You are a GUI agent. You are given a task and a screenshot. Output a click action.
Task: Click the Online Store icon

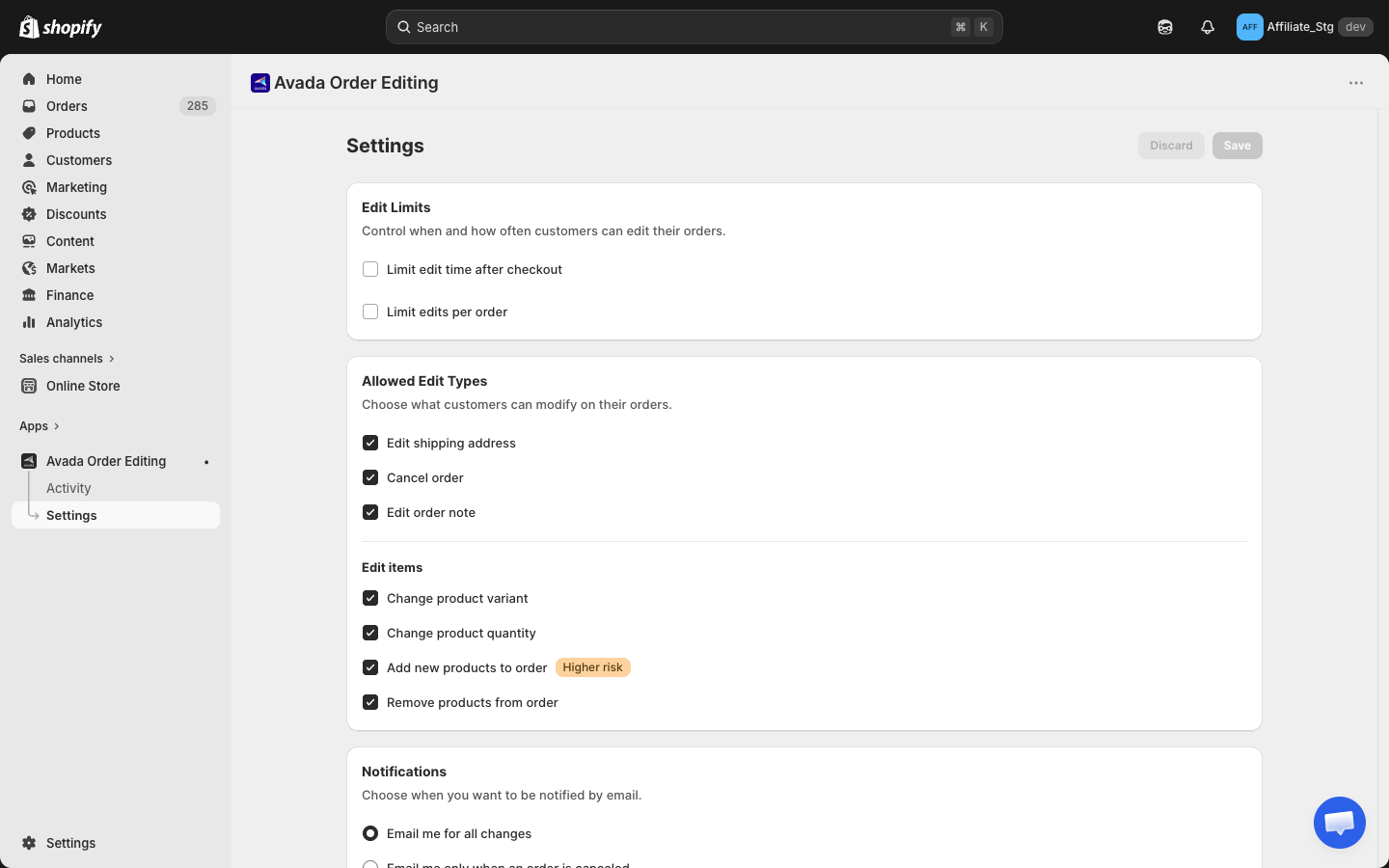pos(29,386)
